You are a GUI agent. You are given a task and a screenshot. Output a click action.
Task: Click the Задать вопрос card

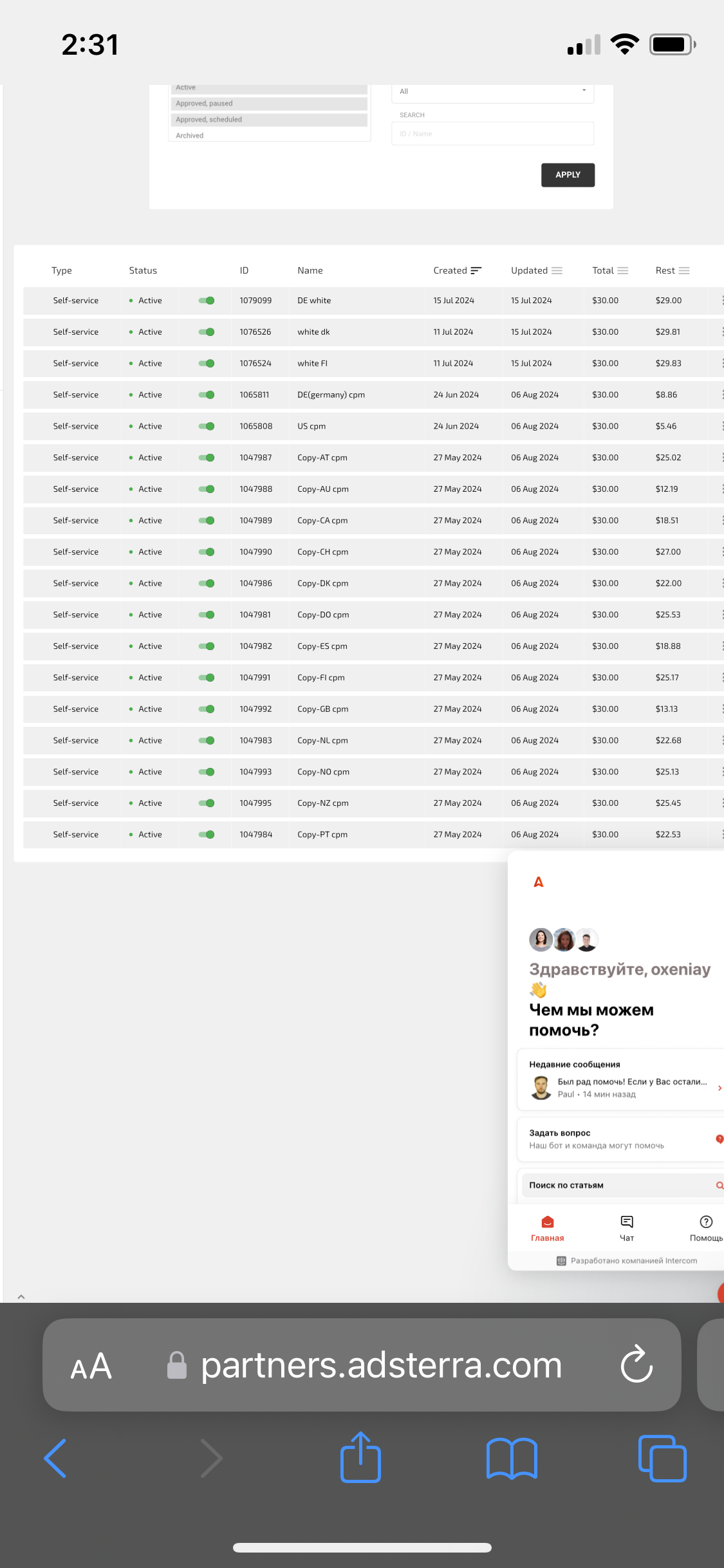click(x=621, y=1139)
